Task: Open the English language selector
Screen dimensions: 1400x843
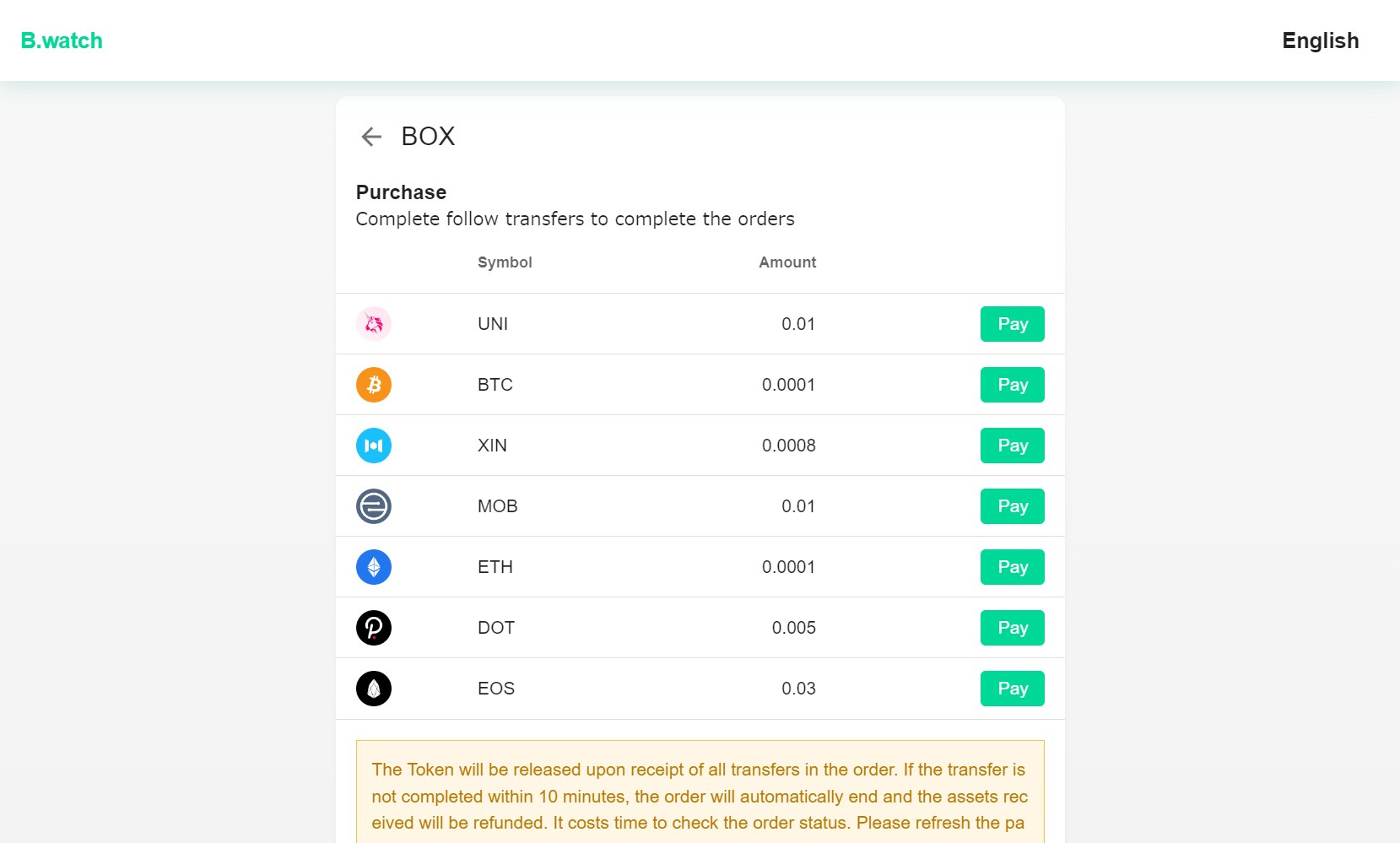Action: pyautogui.click(x=1321, y=41)
